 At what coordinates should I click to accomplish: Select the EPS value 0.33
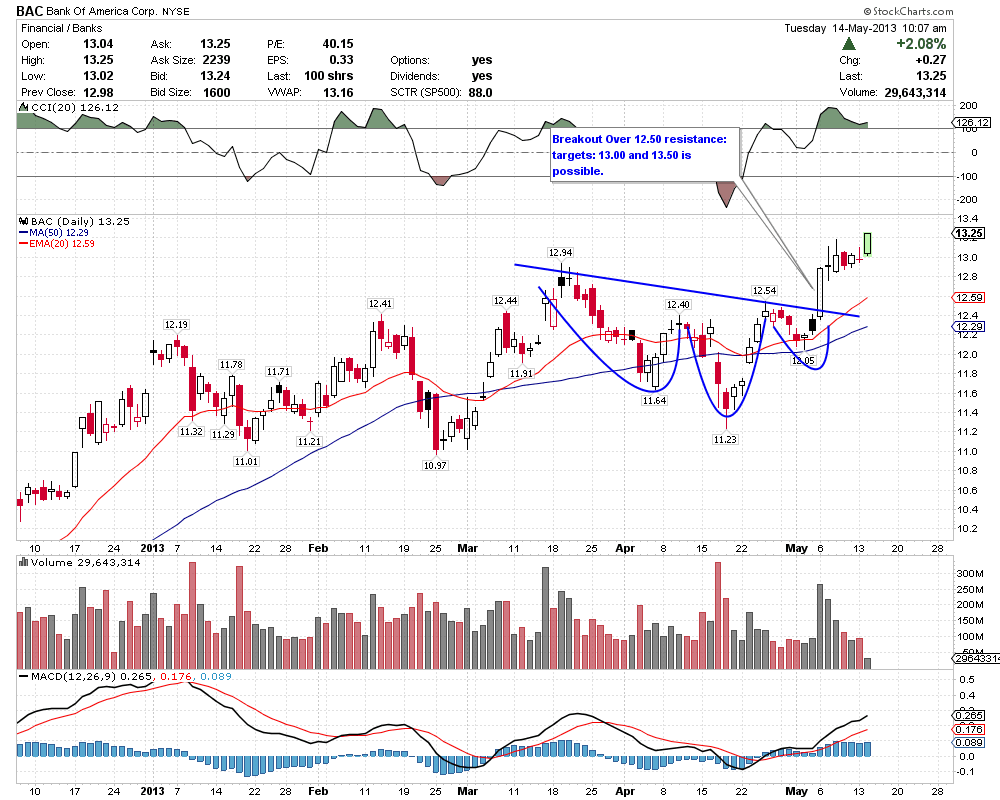341,60
